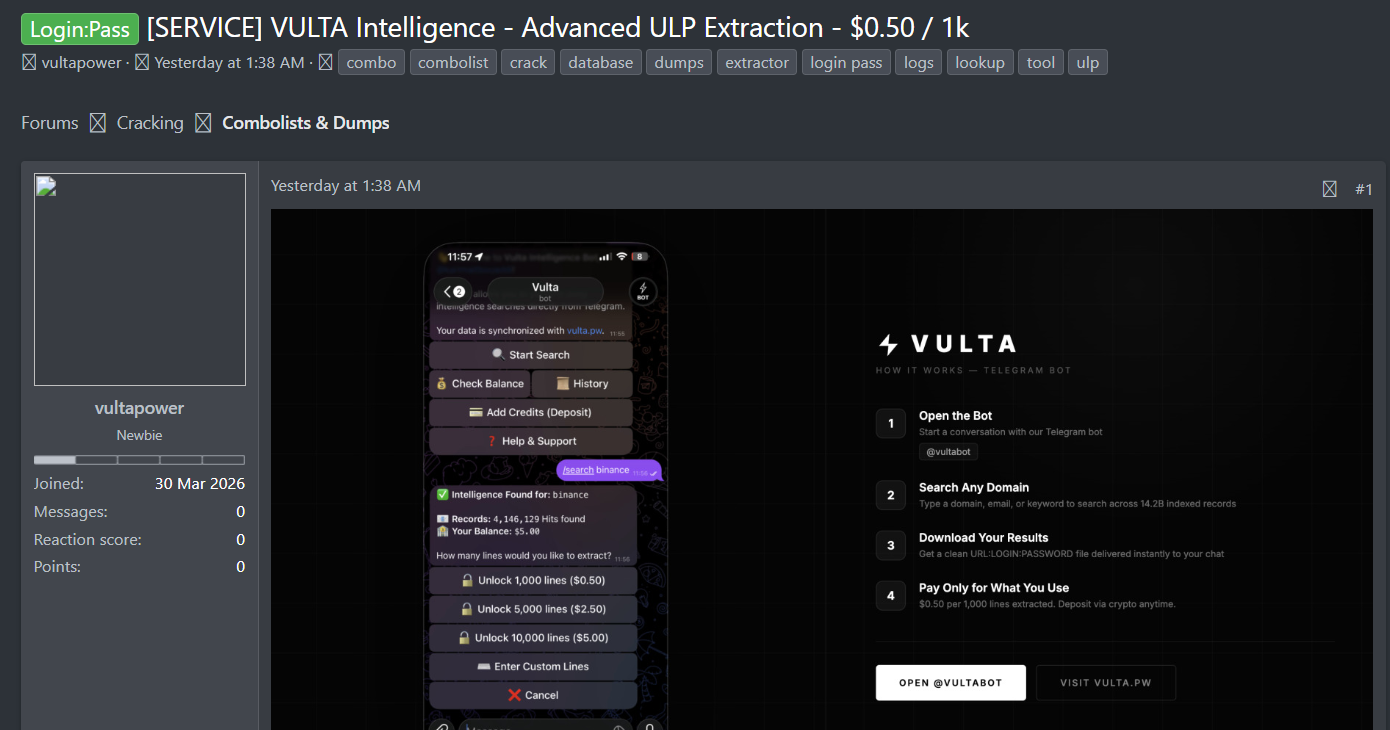
Task: Select the 'combolist' tag
Action: (x=453, y=63)
